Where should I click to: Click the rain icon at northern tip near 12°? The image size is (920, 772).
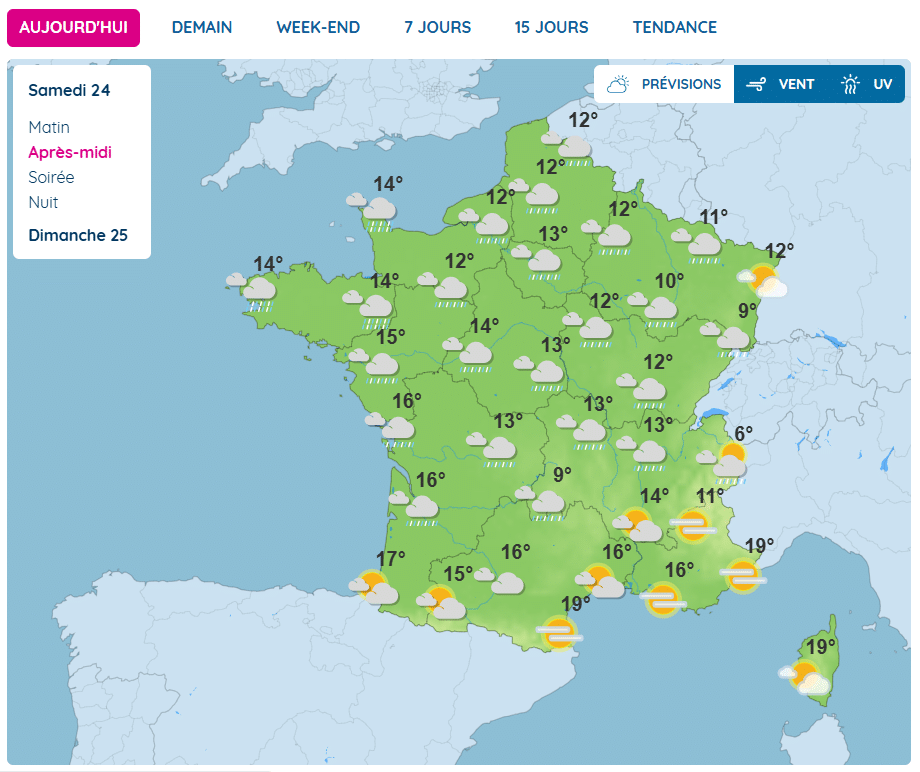567,149
